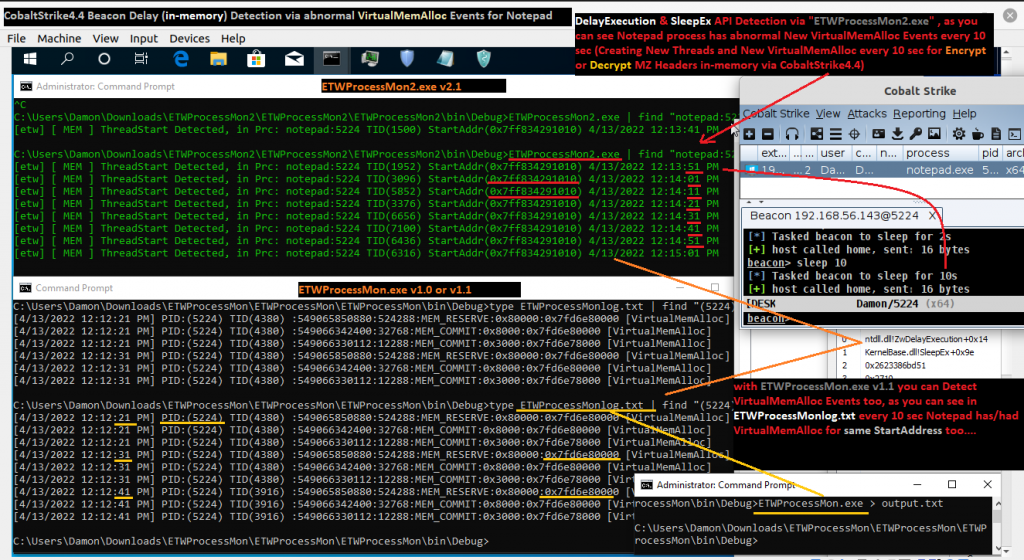Open Credentials via the ID card icon
Screen dimensions: 1024x560
coord(878,134)
